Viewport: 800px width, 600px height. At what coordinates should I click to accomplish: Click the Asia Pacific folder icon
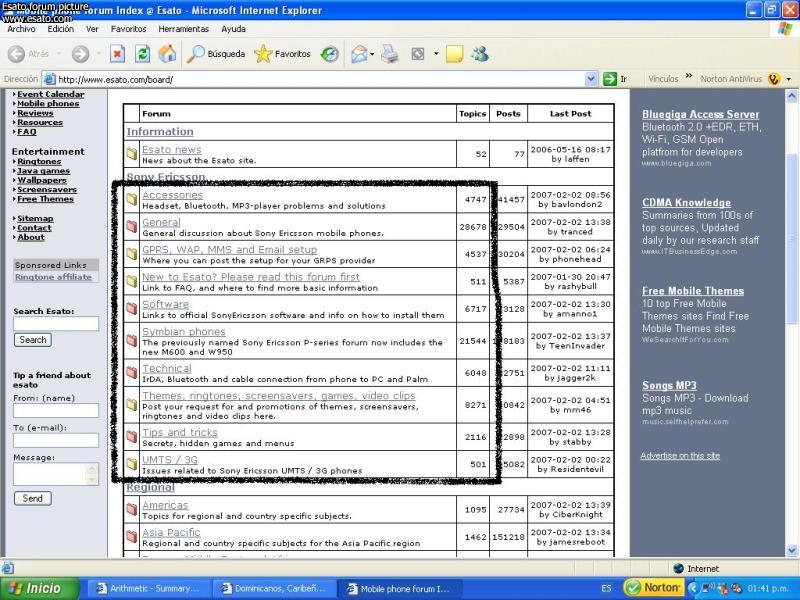point(132,537)
